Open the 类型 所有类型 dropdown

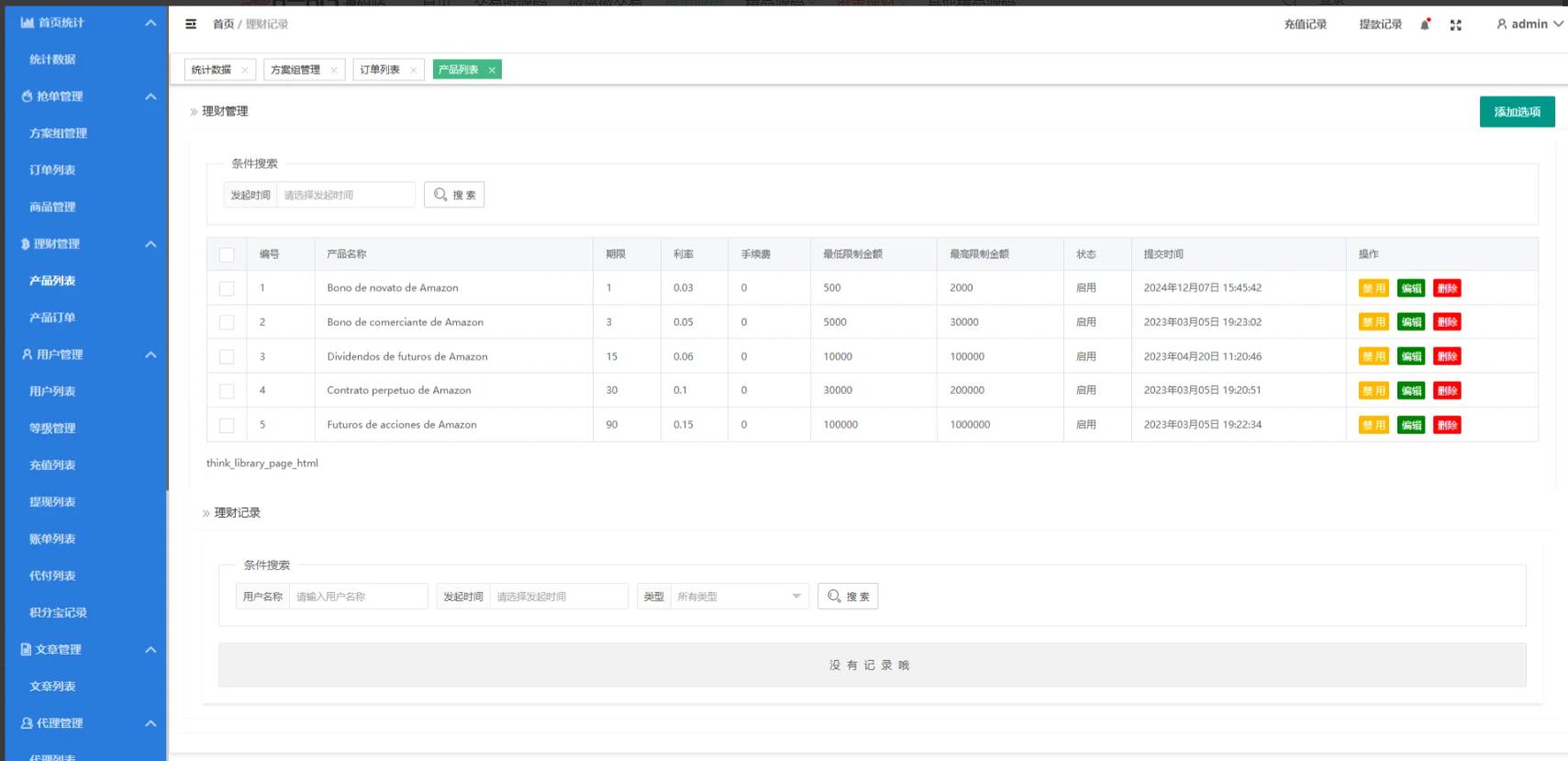tap(739, 597)
